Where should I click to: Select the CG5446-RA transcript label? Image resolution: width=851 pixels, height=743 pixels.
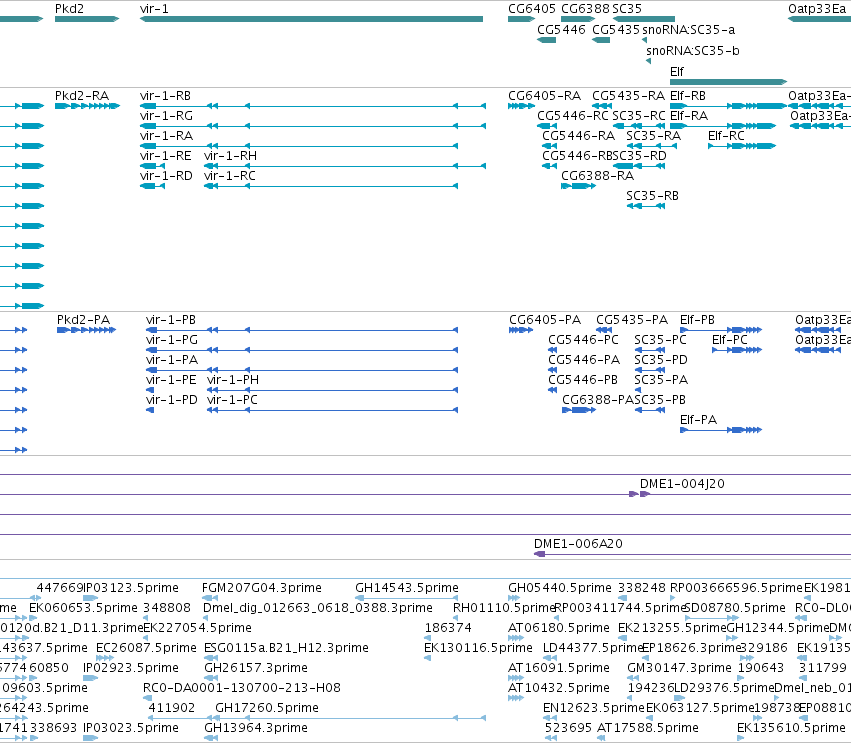click(579, 136)
